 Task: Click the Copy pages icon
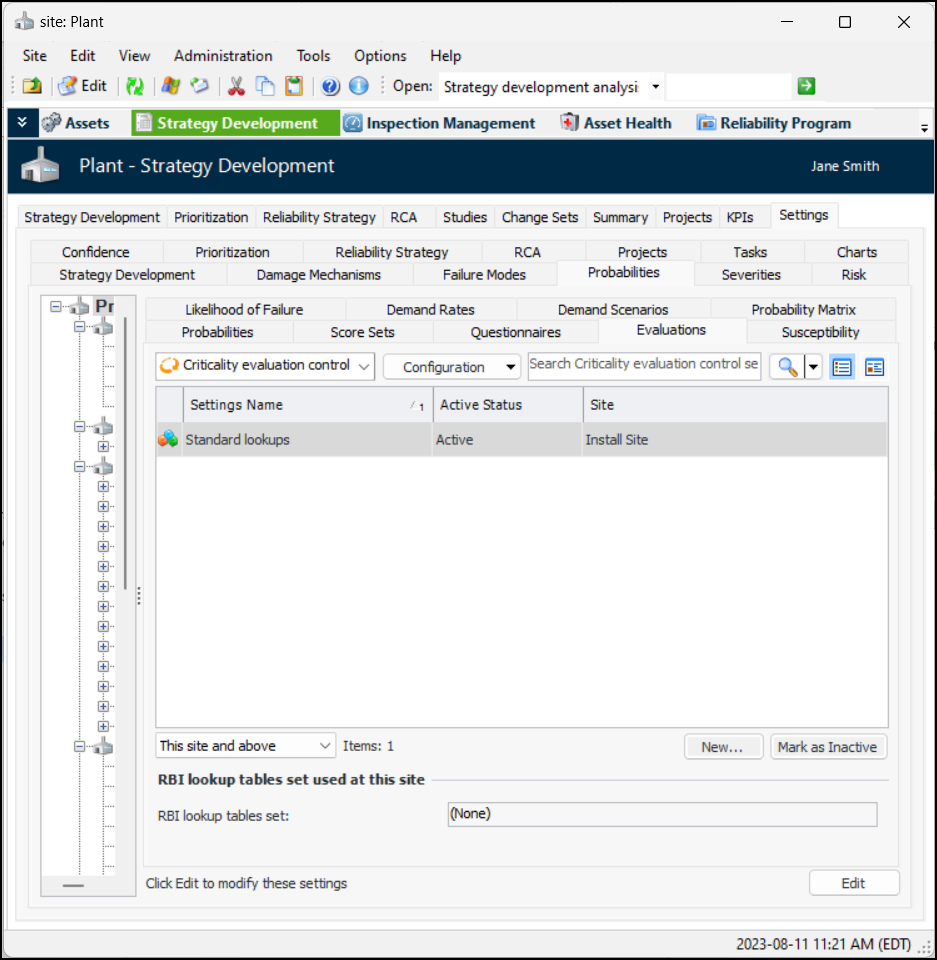pyautogui.click(x=265, y=86)
